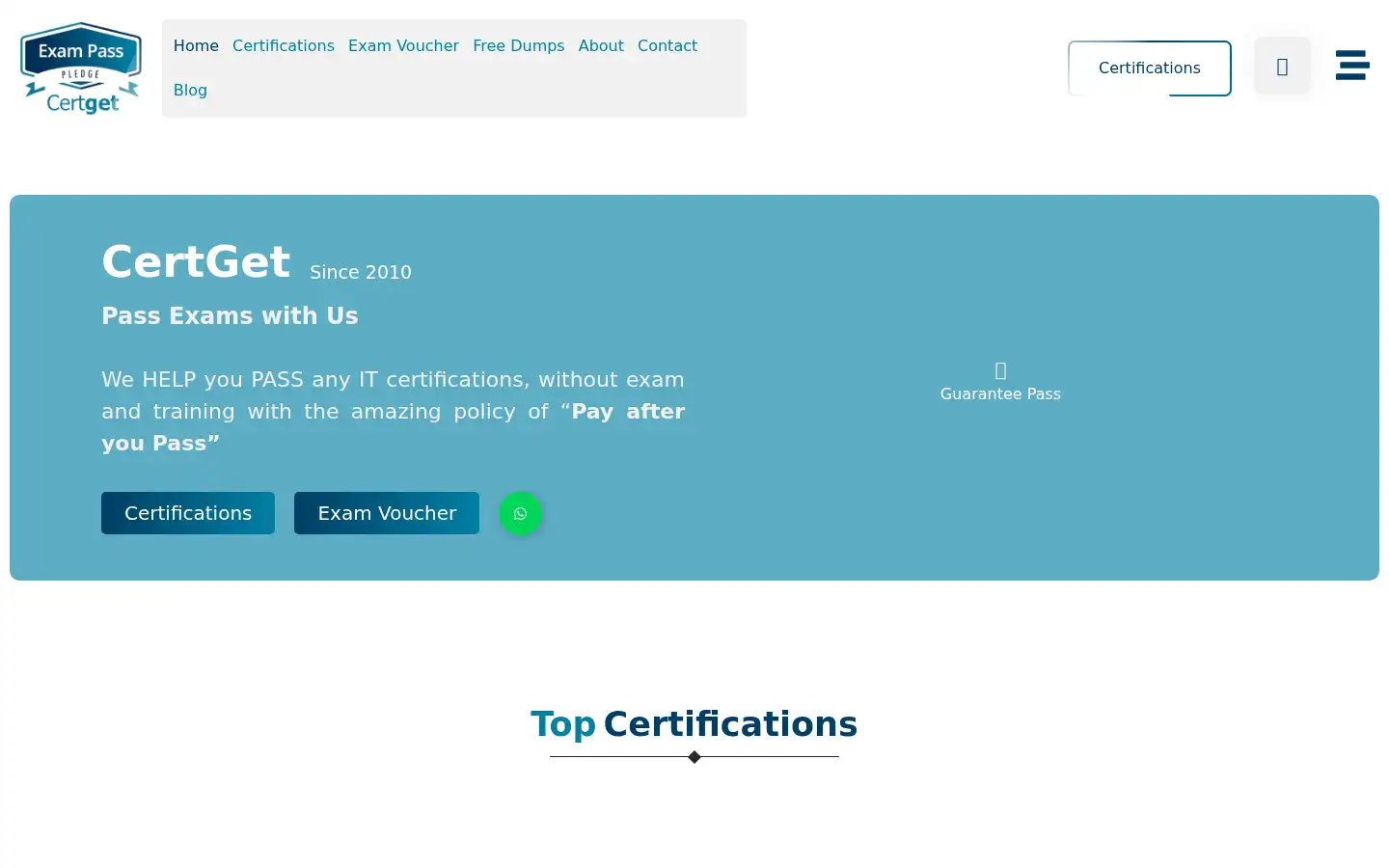Click the Since 2010 text
Viewport: 1389px width, 868px height.
coord(361,272)
